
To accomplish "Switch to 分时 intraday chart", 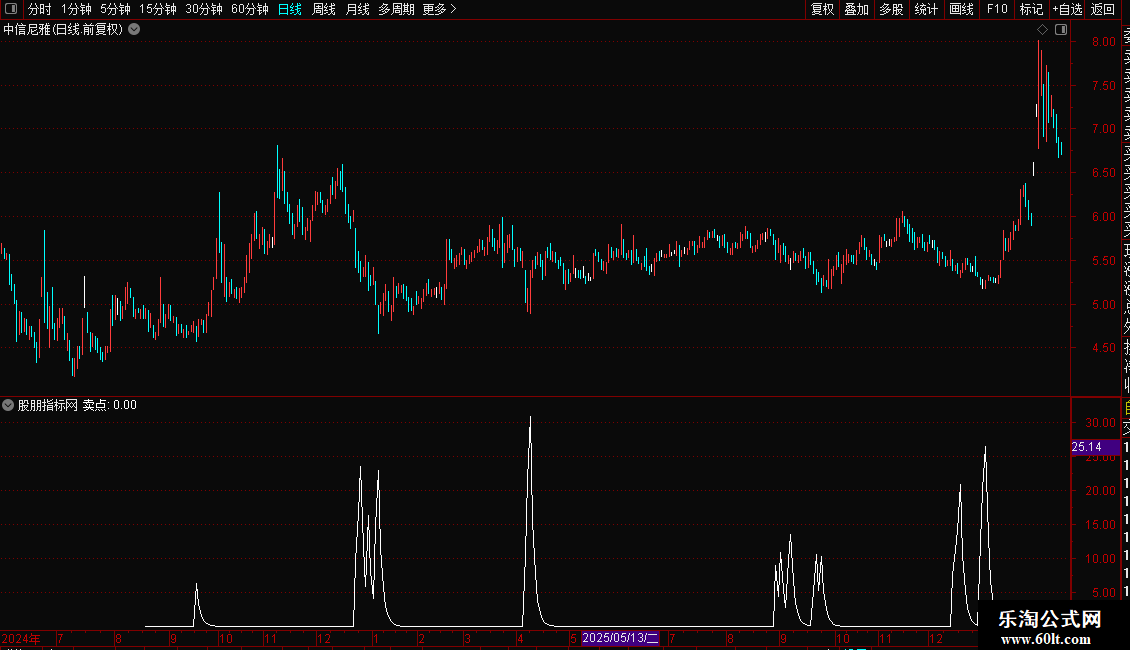I will [40, 9].
